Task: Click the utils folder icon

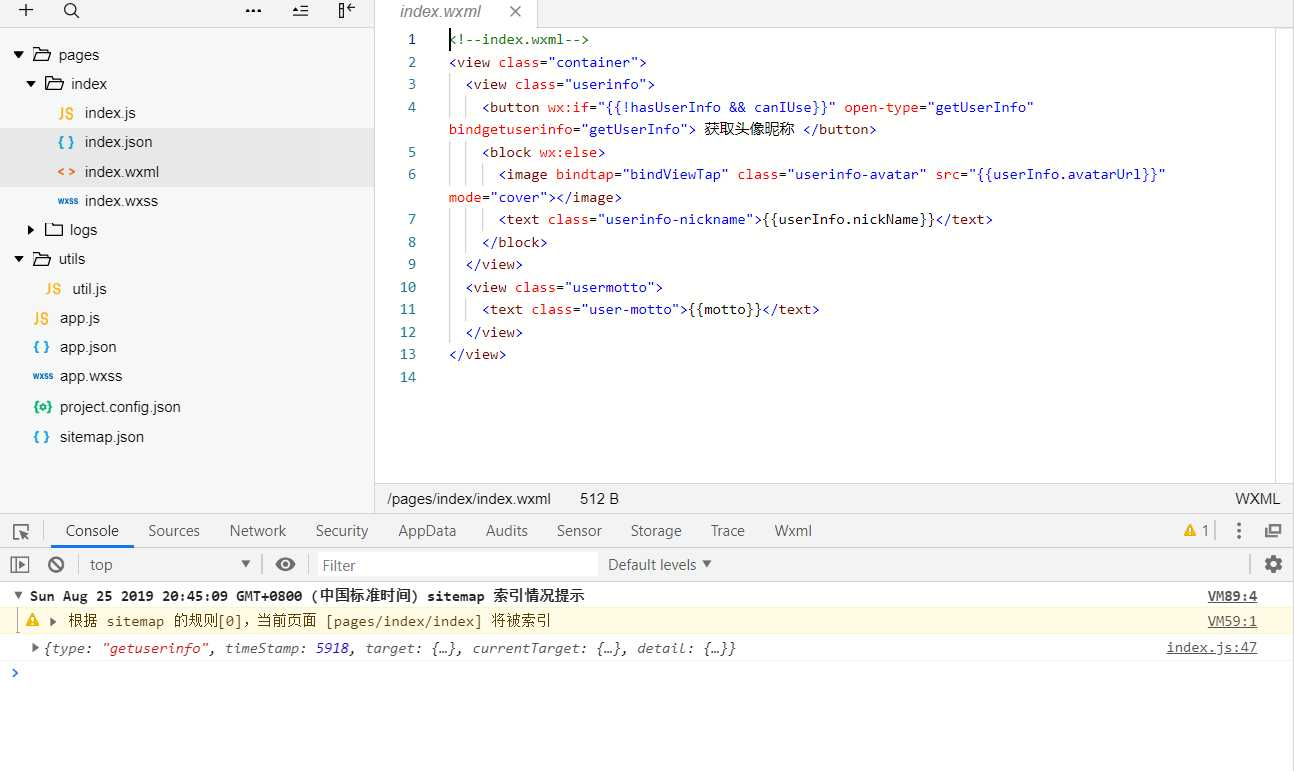Action: 42,259
